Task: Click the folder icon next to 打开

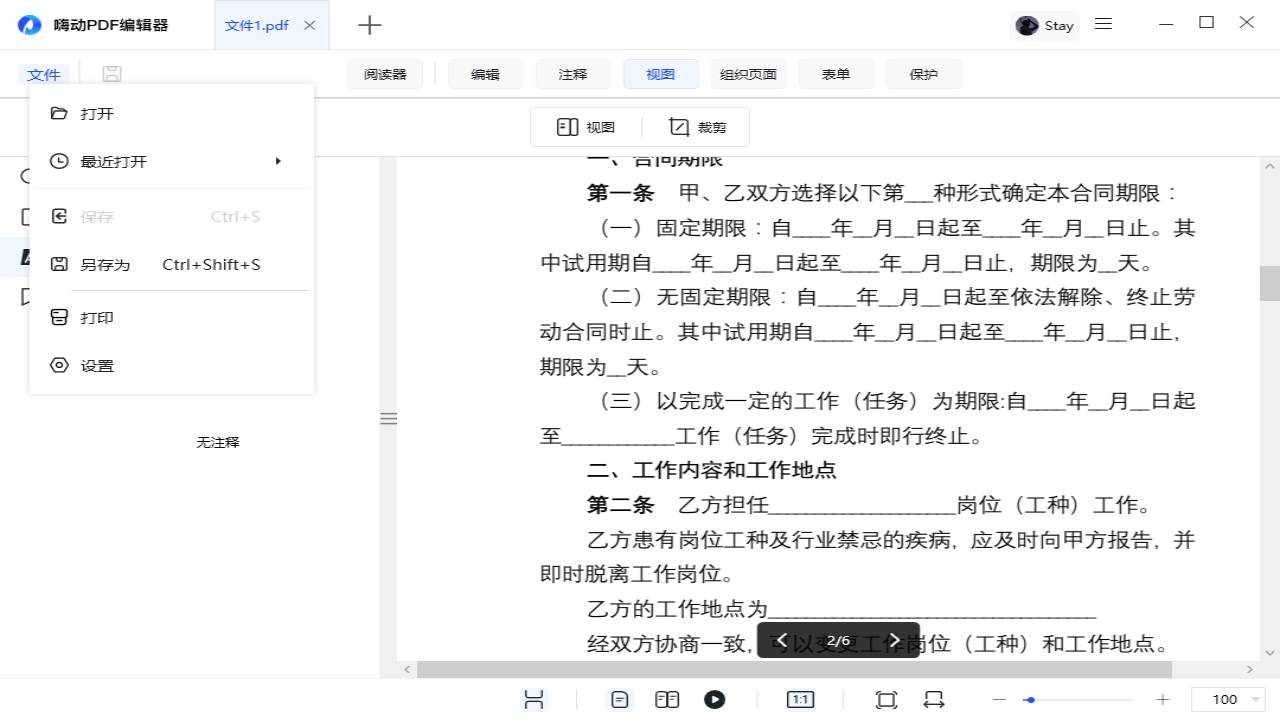Action: (x=59, y=113)
